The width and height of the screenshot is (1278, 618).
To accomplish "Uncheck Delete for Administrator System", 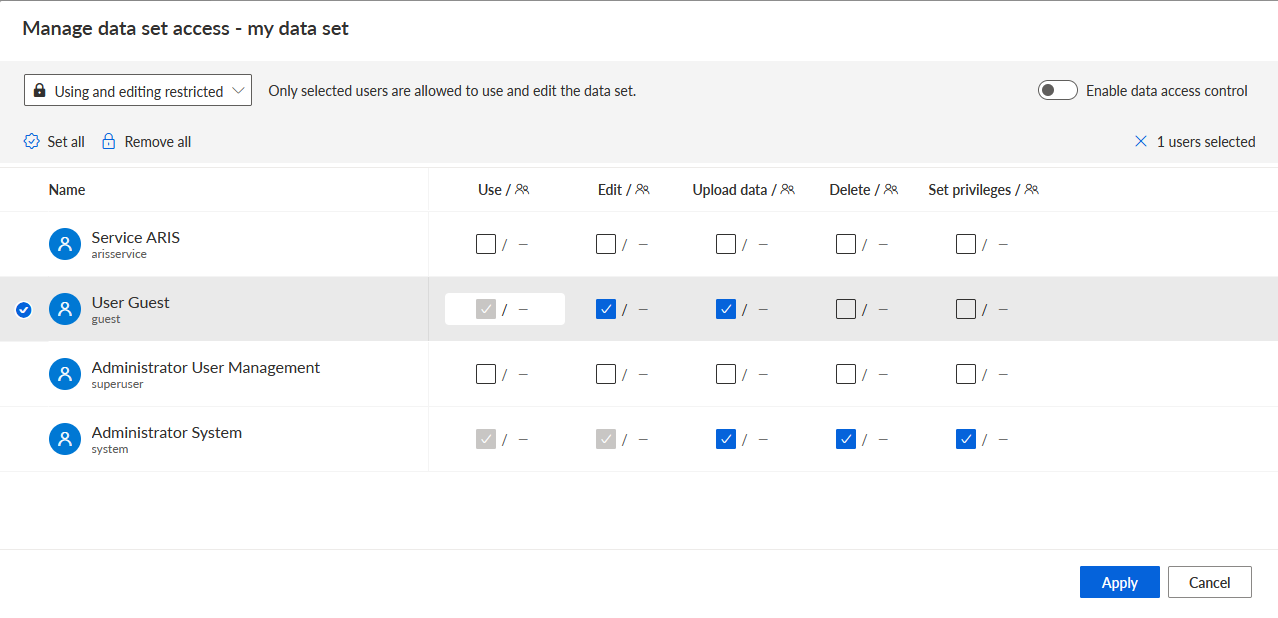I will pos(846,439).
